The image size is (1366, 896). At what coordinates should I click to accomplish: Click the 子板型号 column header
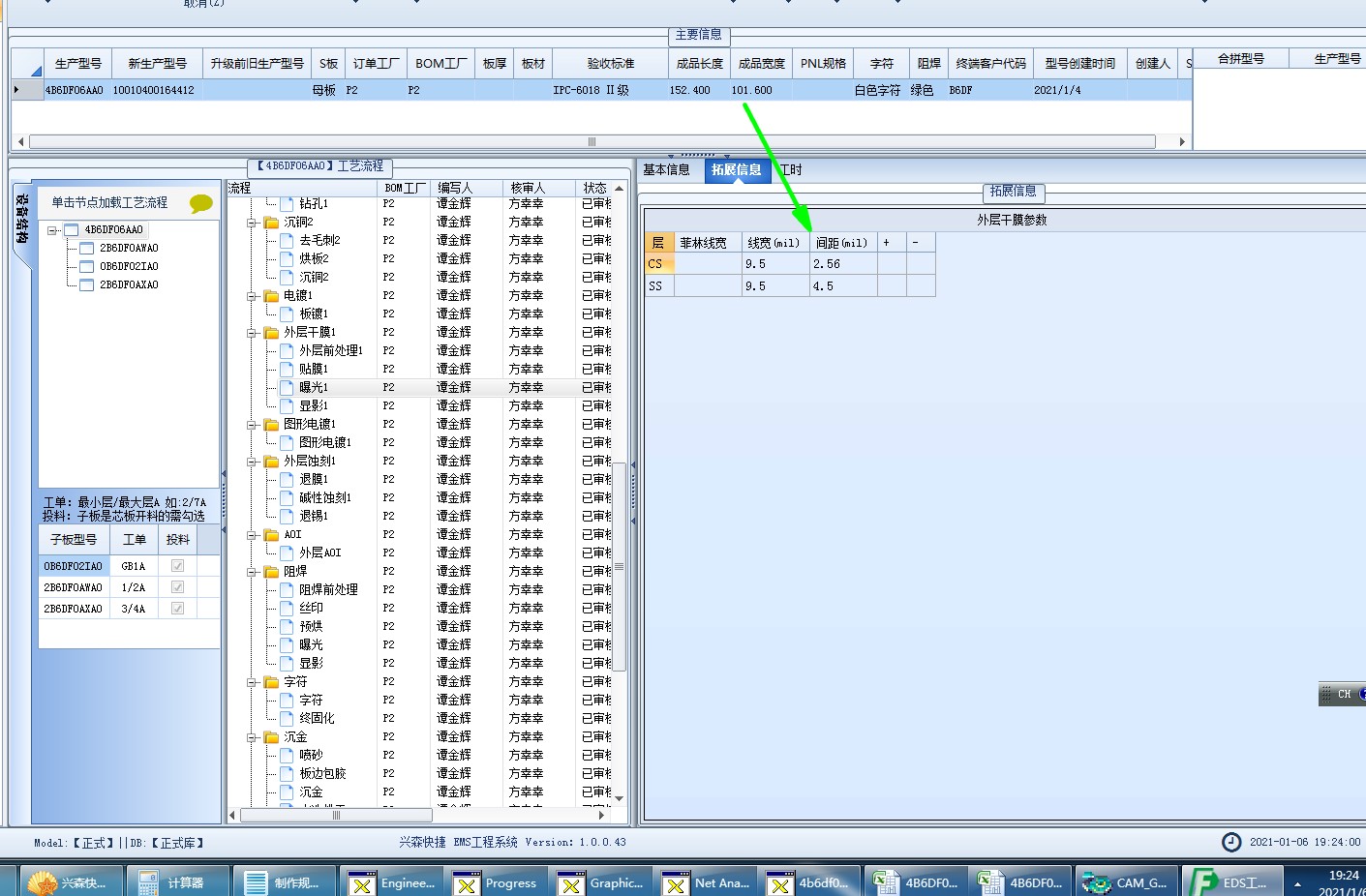coord(74,539)
